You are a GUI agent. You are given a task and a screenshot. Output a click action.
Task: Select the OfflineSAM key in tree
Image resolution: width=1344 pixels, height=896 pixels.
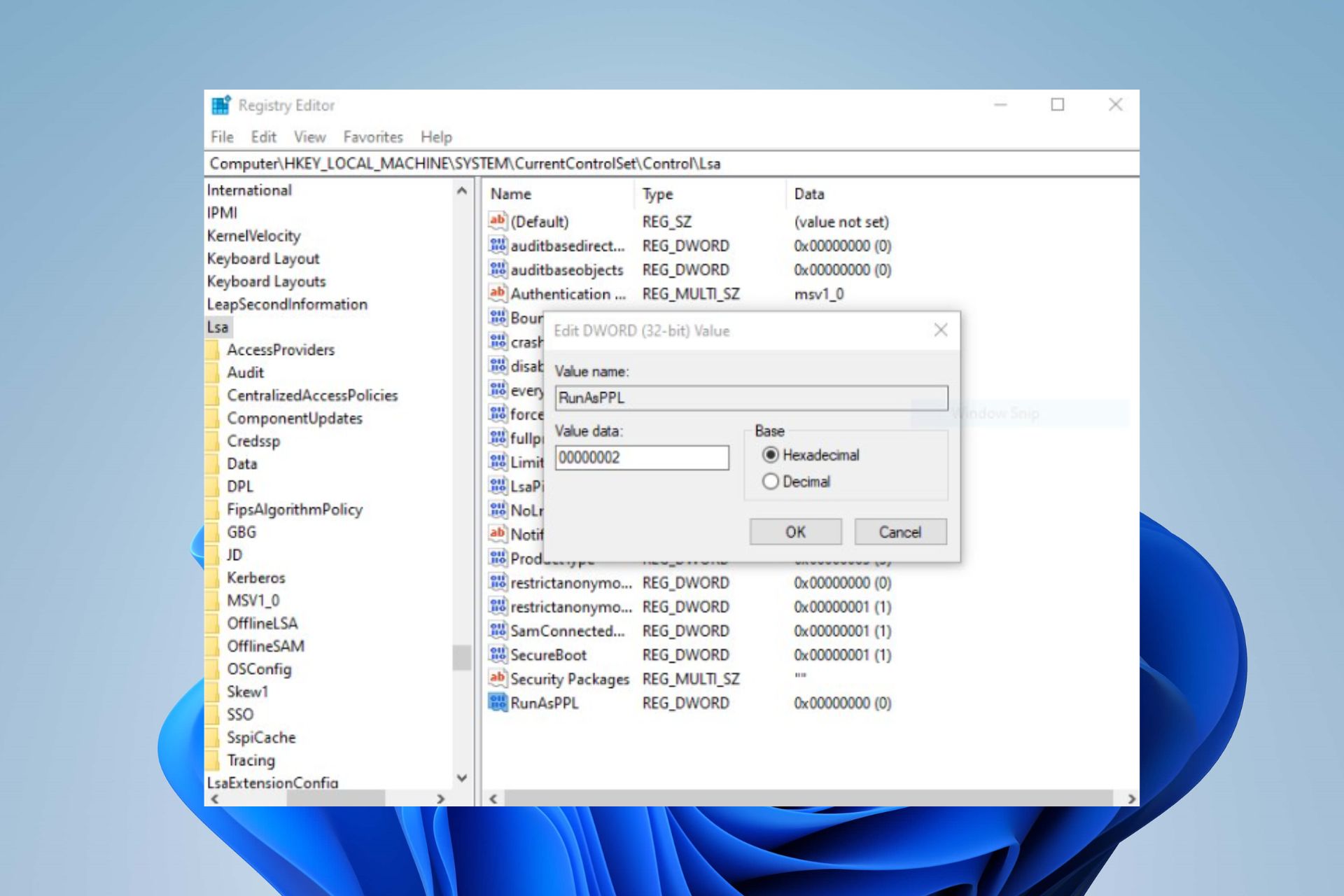click(265, 646)
